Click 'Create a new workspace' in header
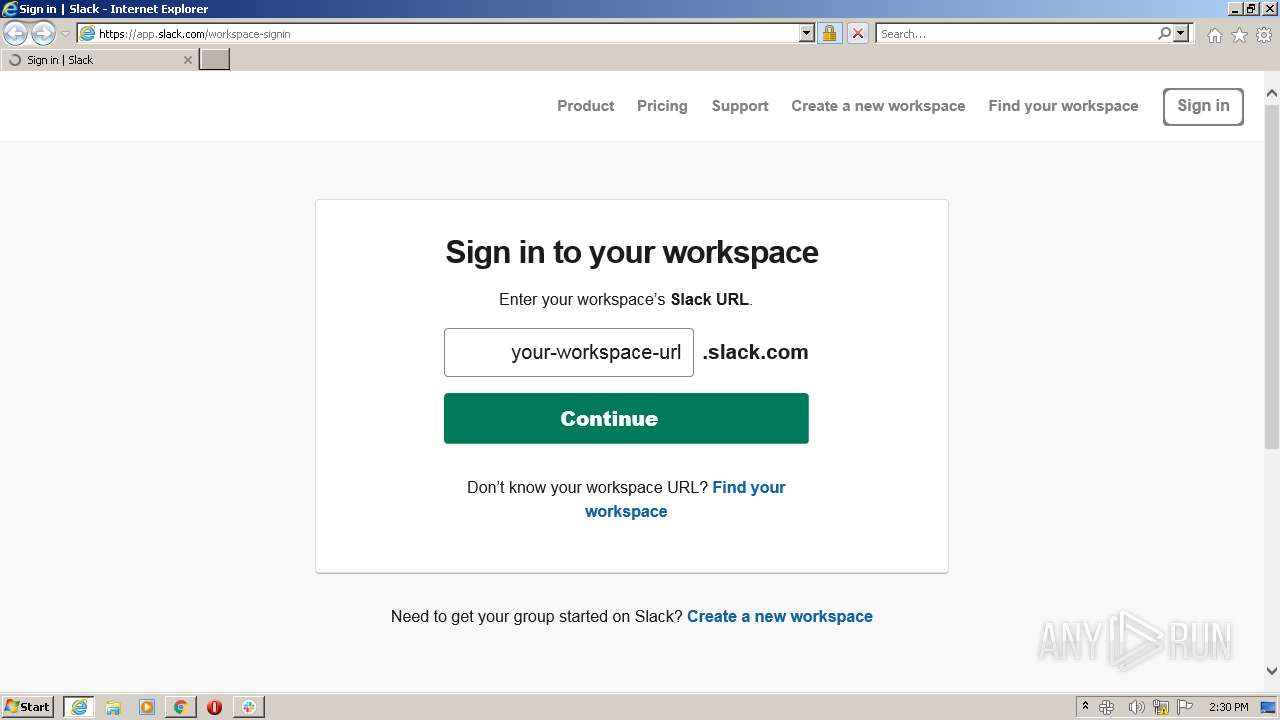 click(x=878, y=106)
